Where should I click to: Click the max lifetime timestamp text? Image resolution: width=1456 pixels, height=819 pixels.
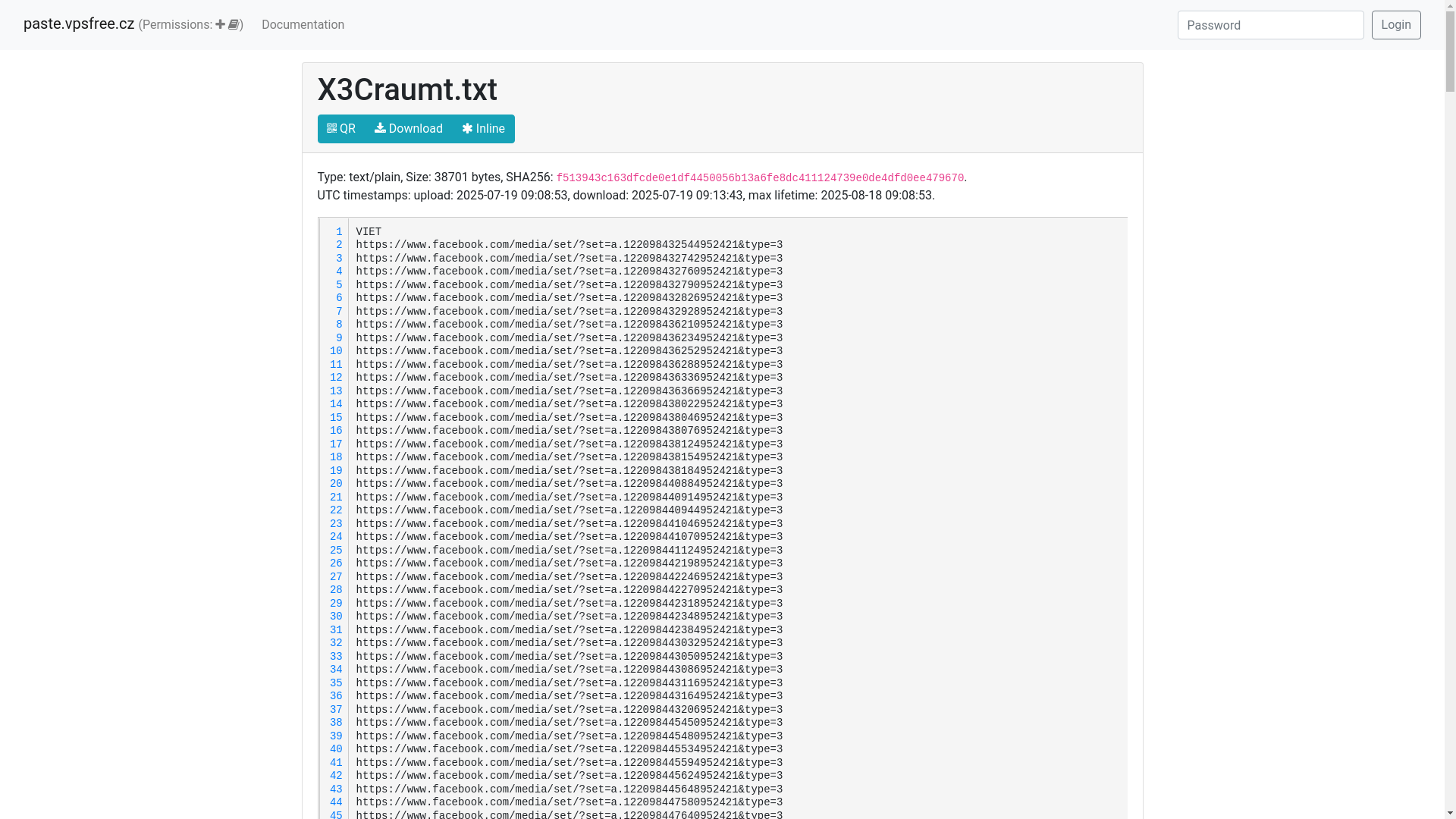[842, 196]
